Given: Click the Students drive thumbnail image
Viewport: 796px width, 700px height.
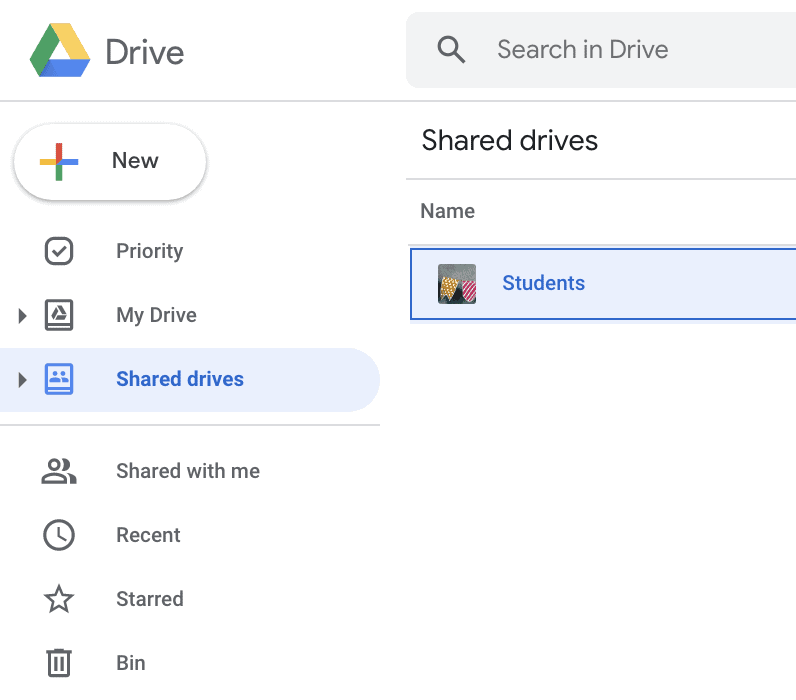Looking at the screenshot, I should [457, 284].
